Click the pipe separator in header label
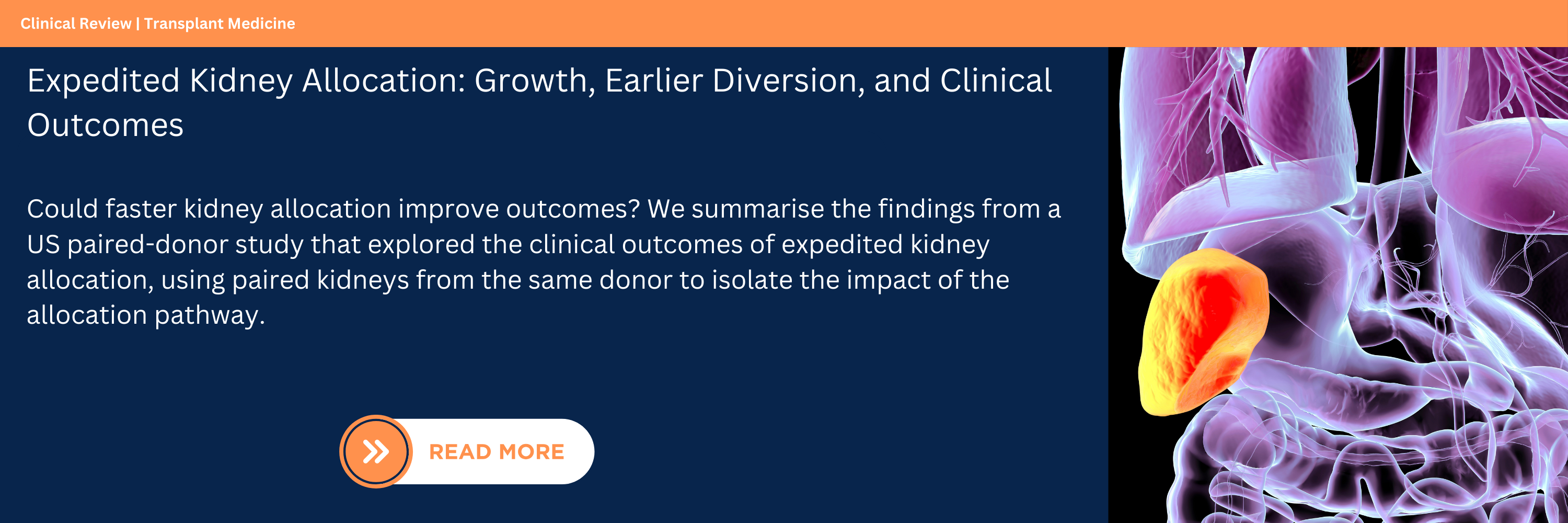Screen dimensions: 1568x523 (x=137, y=24)
